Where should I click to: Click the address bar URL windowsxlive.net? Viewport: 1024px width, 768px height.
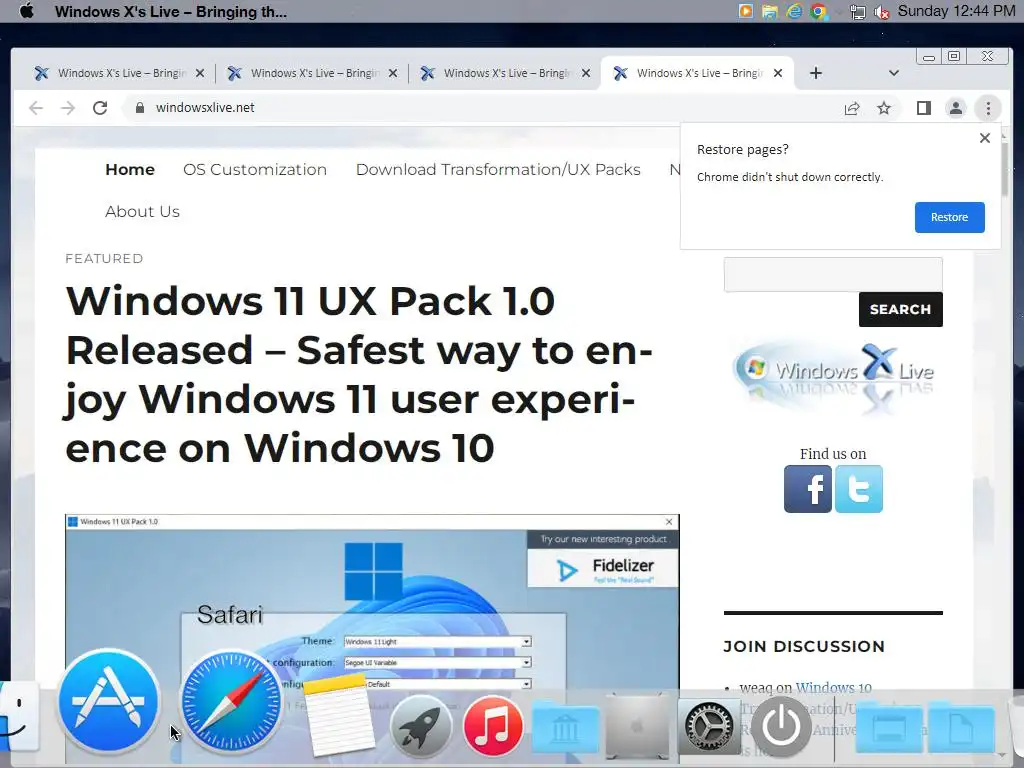point(205,108)
